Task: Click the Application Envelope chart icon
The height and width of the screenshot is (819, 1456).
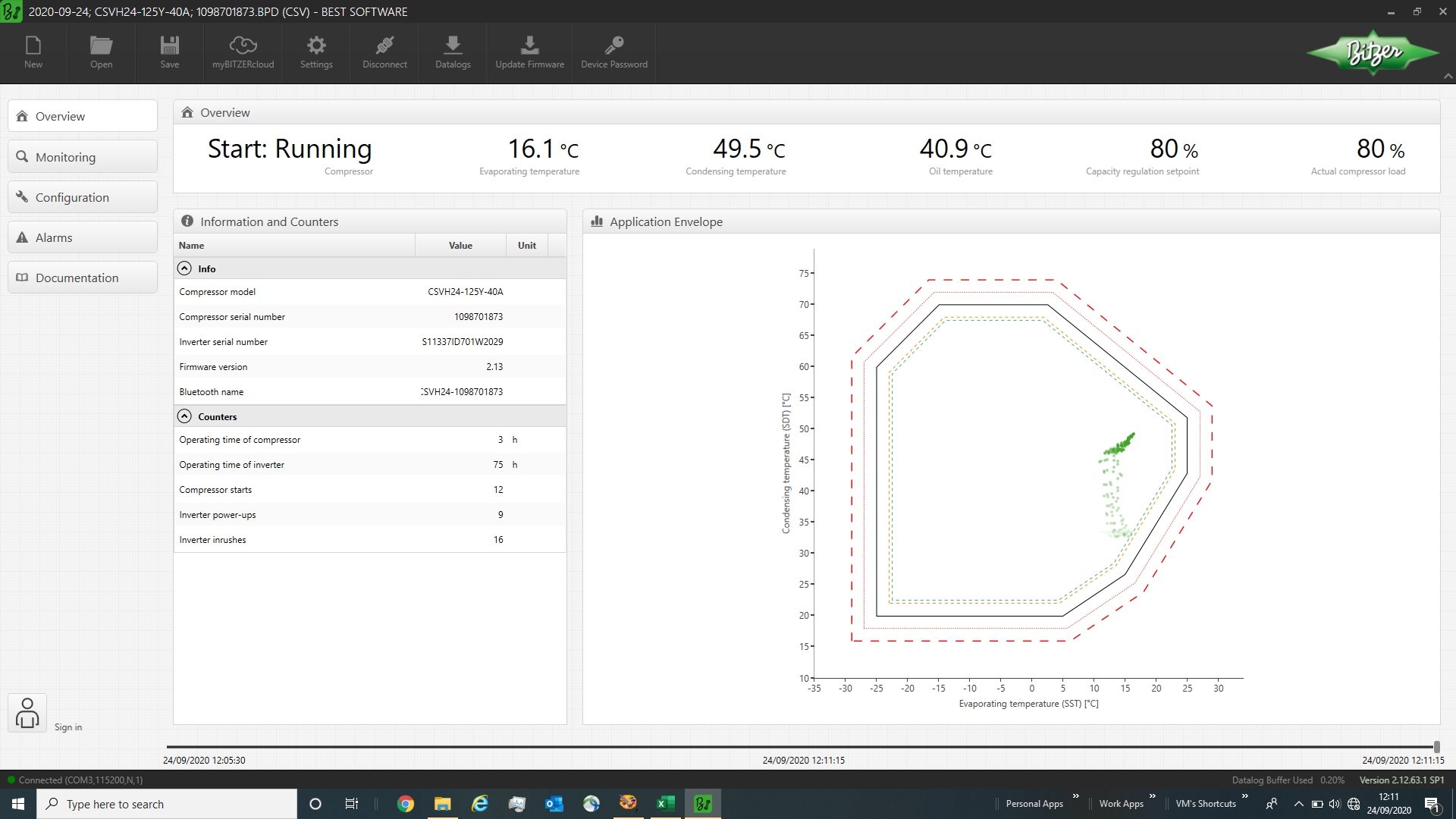Action: pos(597,221)
